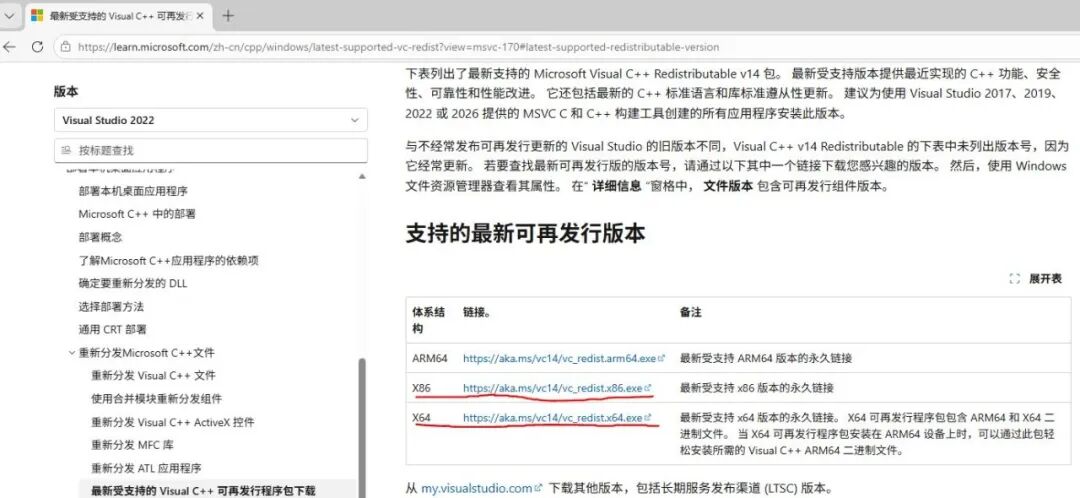Click the sidebar vertical scrollbar thumb
1080x498 pixels.
362,428
